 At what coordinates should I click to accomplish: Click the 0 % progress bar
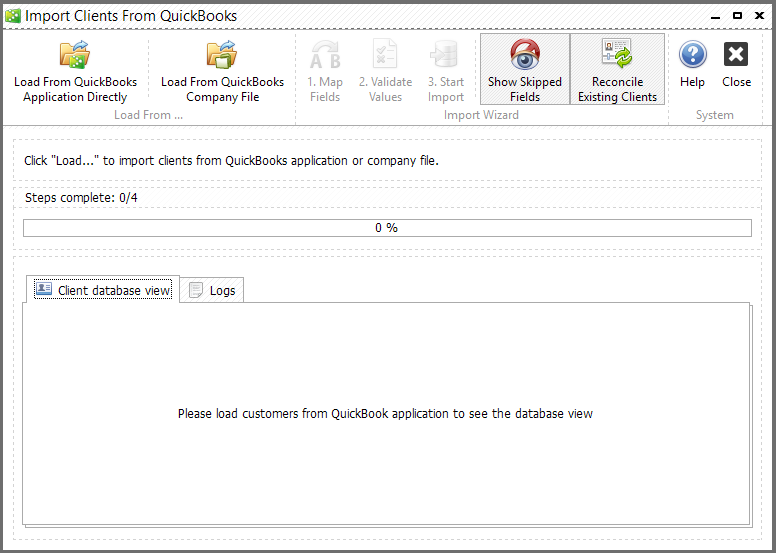(x=387, y=228)
